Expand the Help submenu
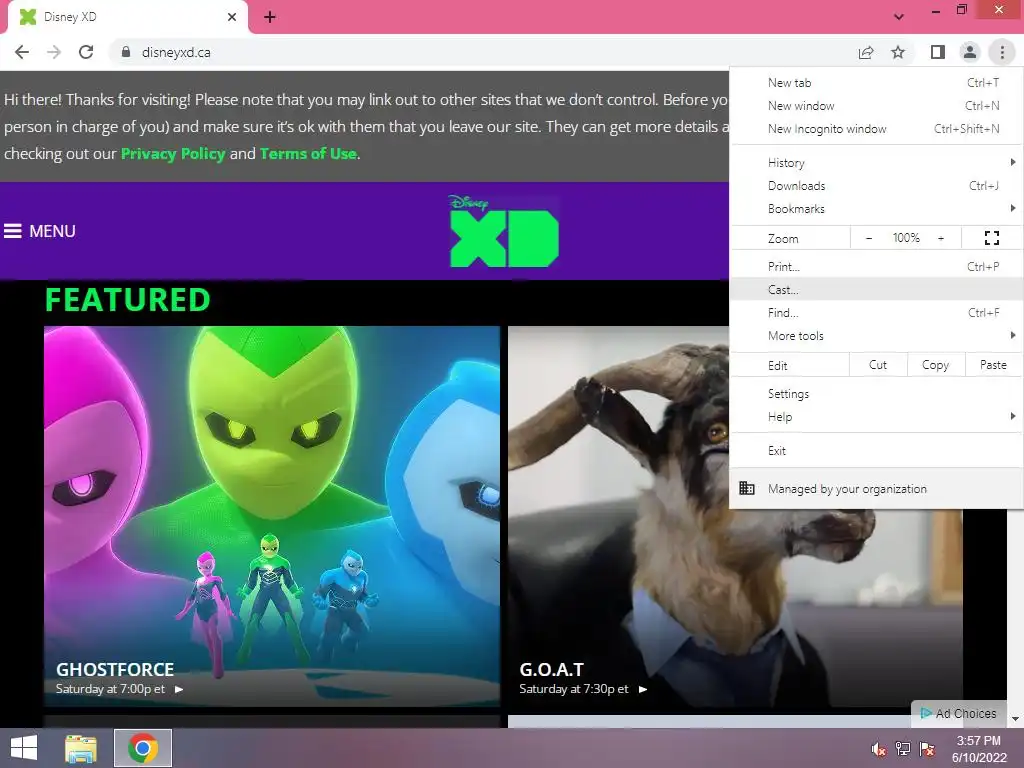The height and width of the screenshot is (768, 1024). [x=876, y=417]
